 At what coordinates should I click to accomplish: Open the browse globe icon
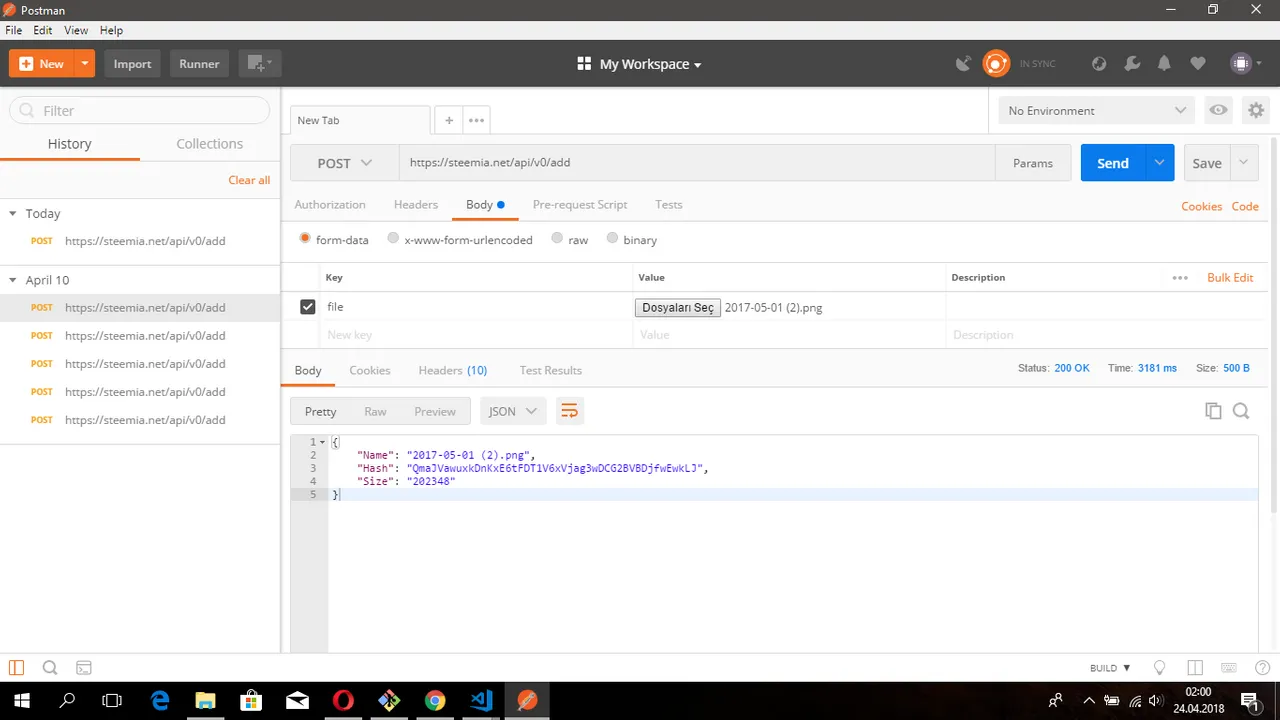click(x=1099, y=64)
